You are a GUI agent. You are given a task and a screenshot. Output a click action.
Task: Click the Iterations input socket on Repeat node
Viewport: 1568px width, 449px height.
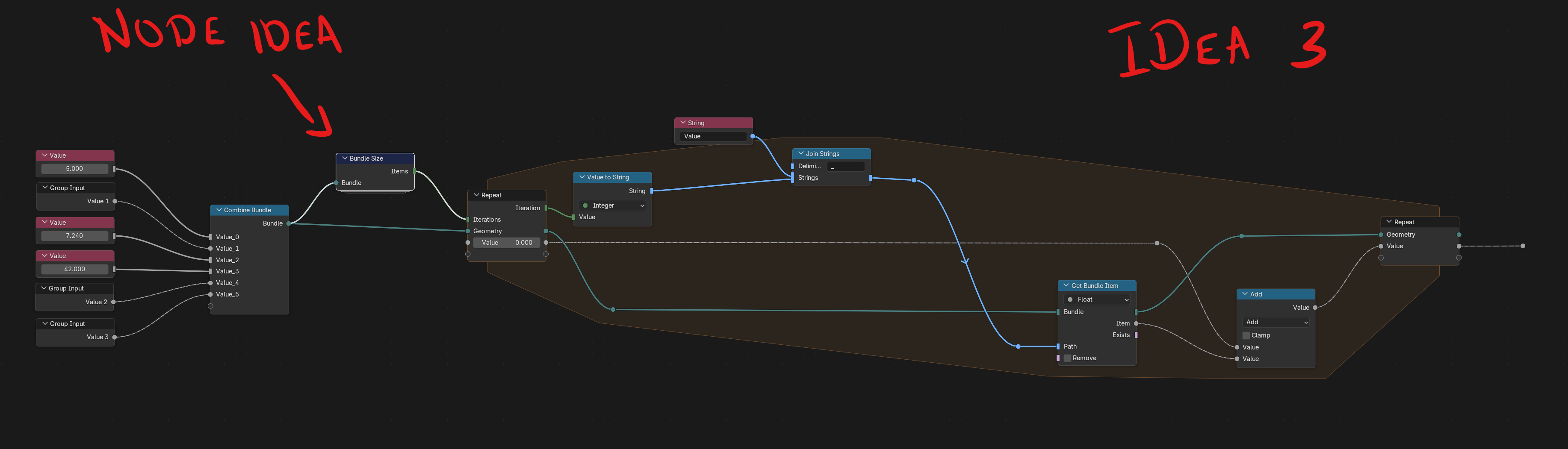[467, 220]
